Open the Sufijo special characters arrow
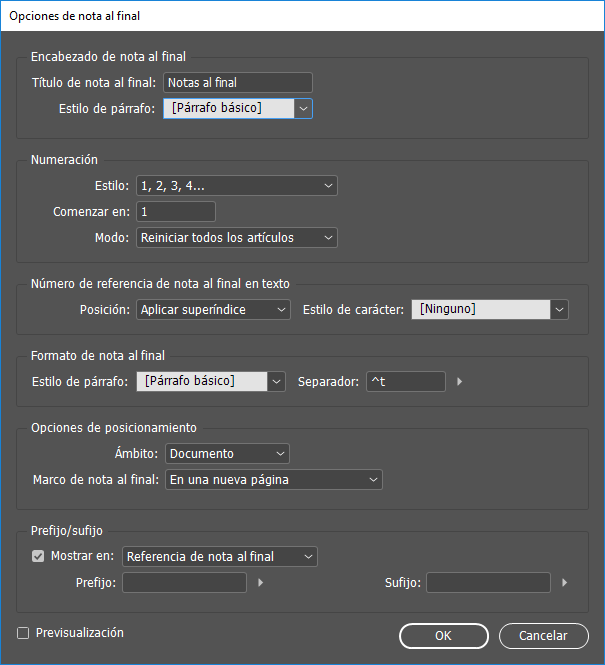 point(565,582)
